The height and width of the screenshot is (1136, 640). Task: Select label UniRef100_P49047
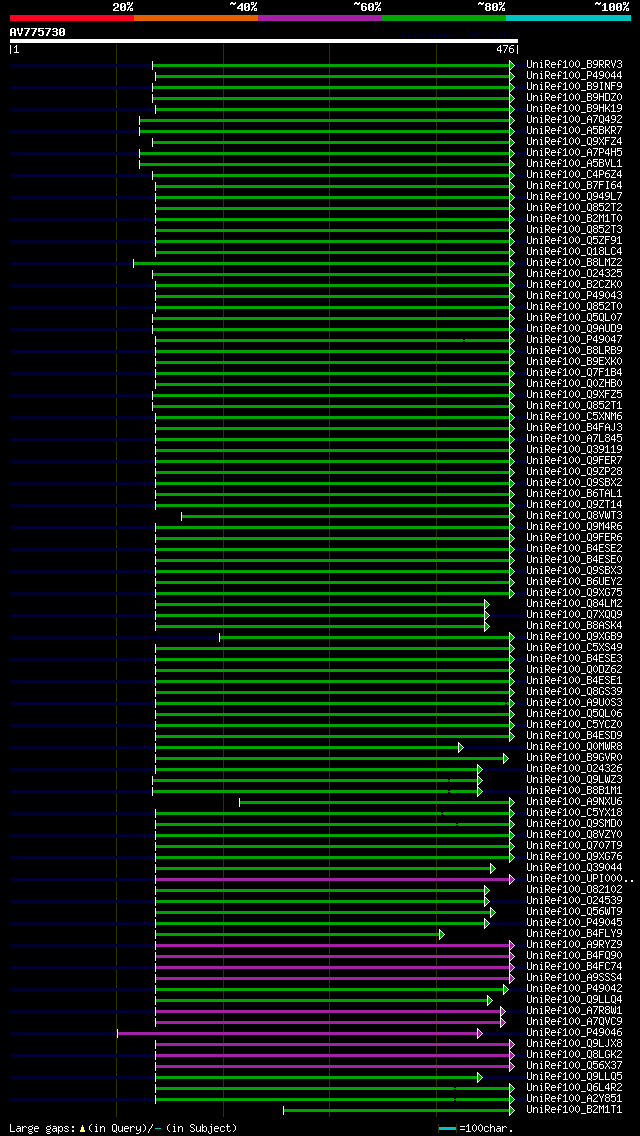(x=574, y=340)
